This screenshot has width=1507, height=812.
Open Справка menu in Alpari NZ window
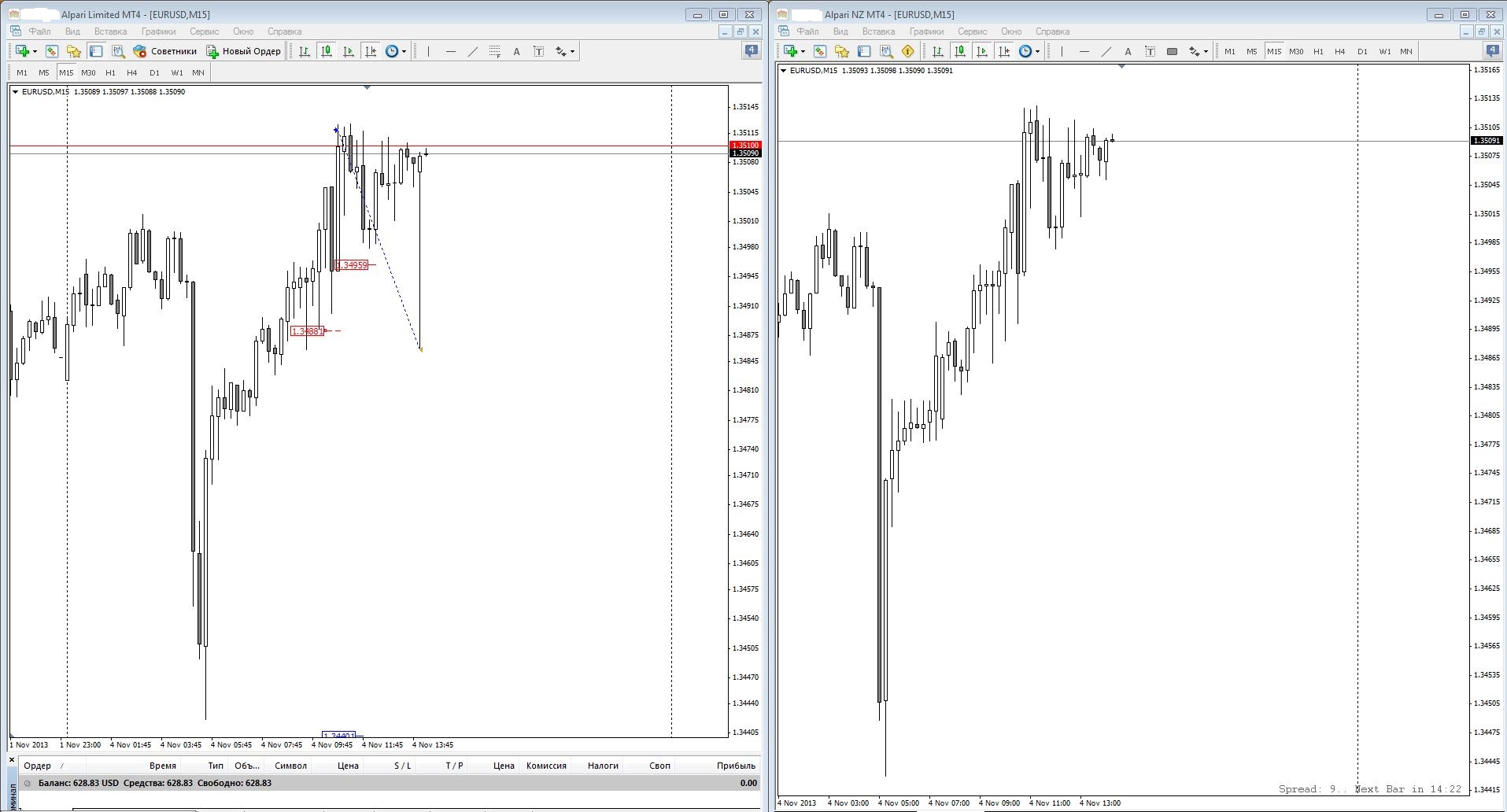[x=1052, y=31]
